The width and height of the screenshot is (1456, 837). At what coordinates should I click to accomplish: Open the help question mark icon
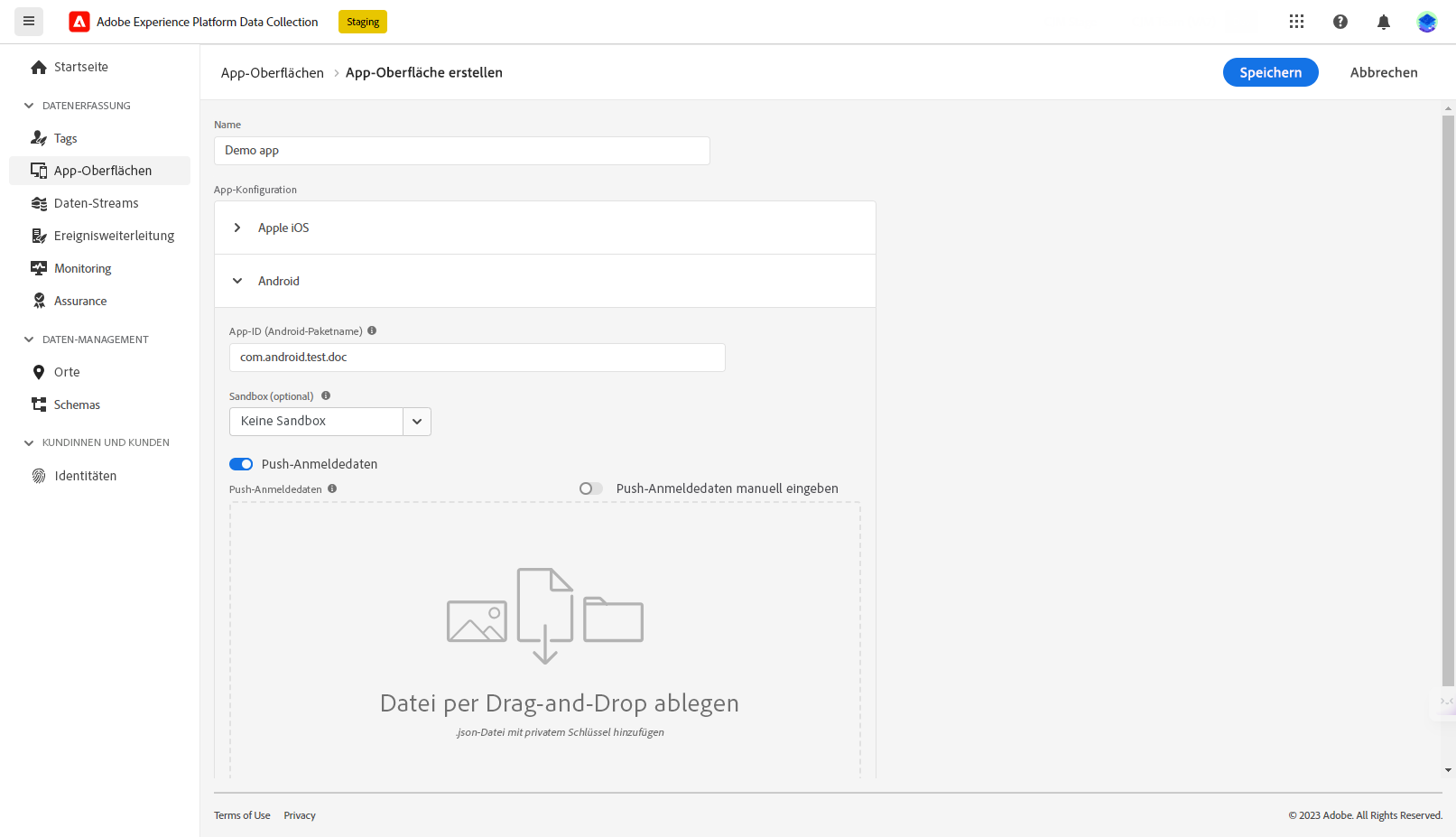click(1340, 22)
